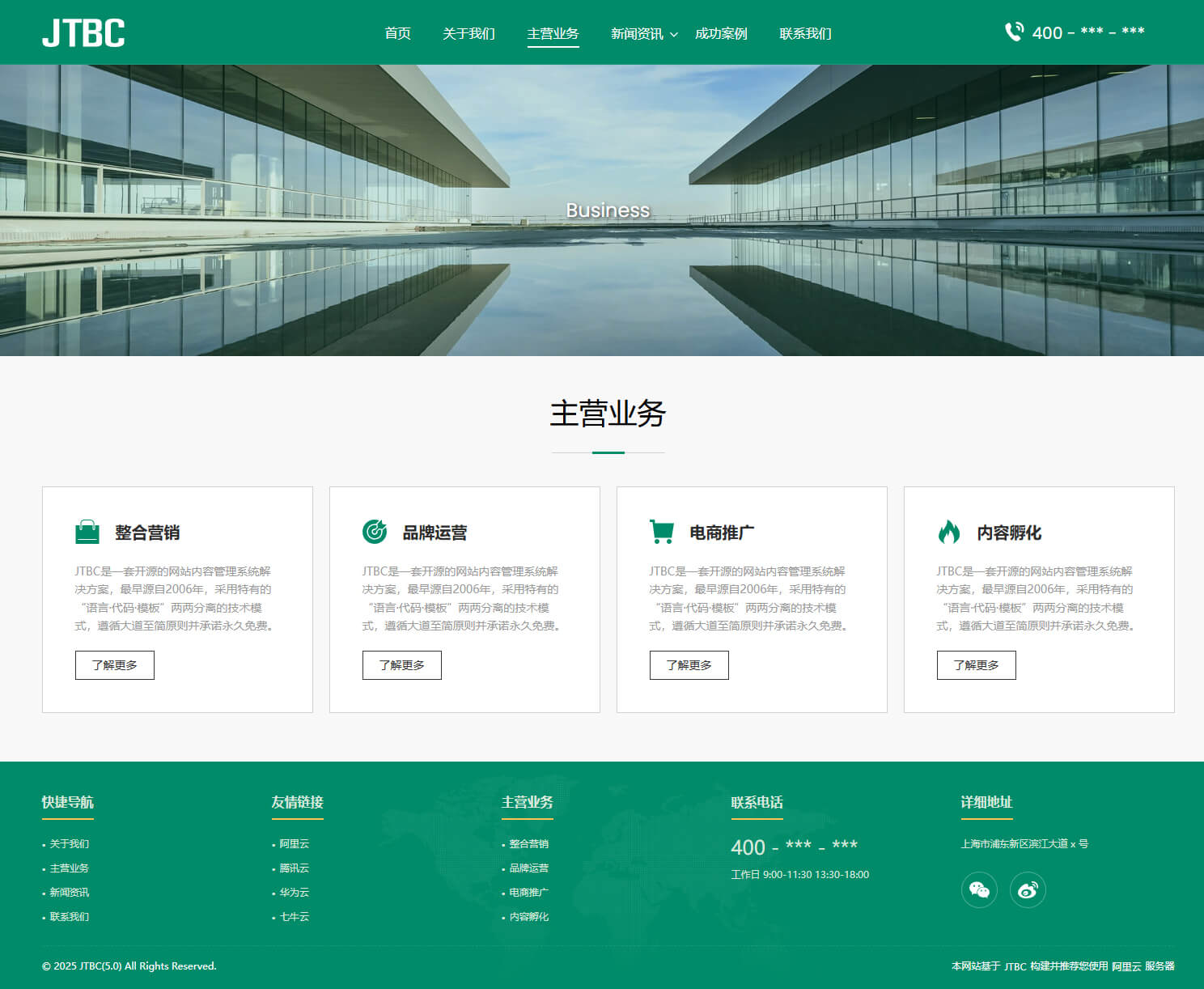Click 了解更多 button under 内容孵化
This screenshot has height=989, width=1204.
point(977,665)
